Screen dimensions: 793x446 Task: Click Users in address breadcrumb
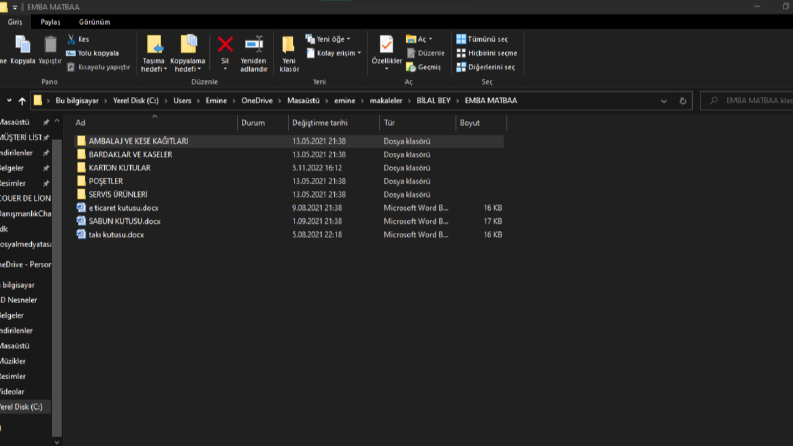(182, 101)
